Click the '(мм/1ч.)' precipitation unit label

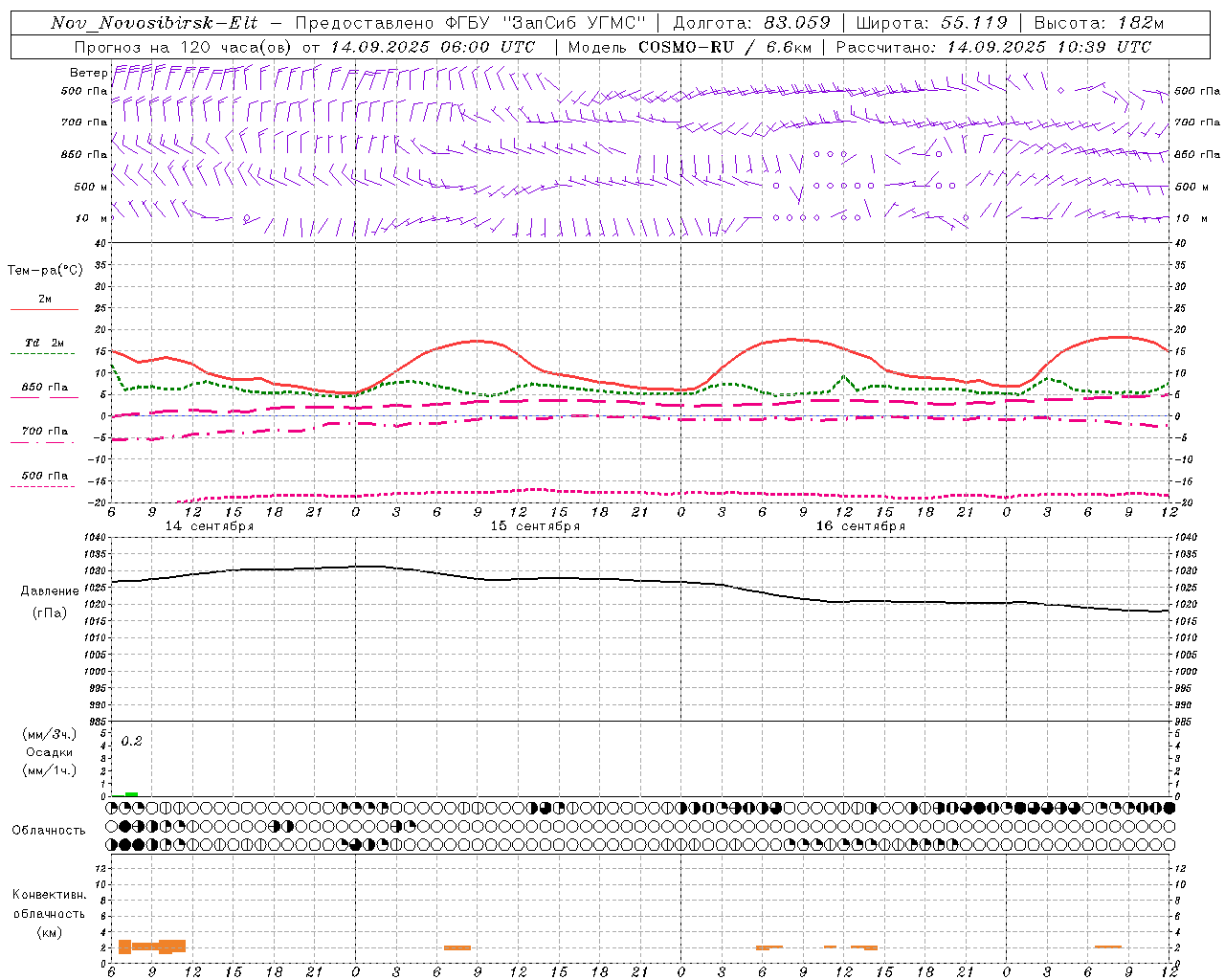[50, 770]
